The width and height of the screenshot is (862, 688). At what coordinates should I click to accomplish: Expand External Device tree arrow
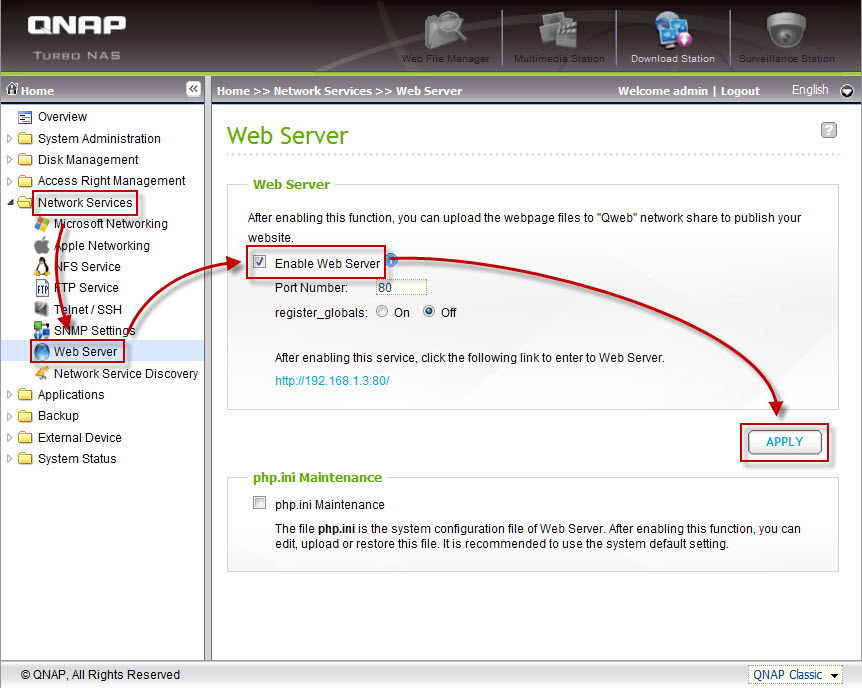(x=9, y=438)
